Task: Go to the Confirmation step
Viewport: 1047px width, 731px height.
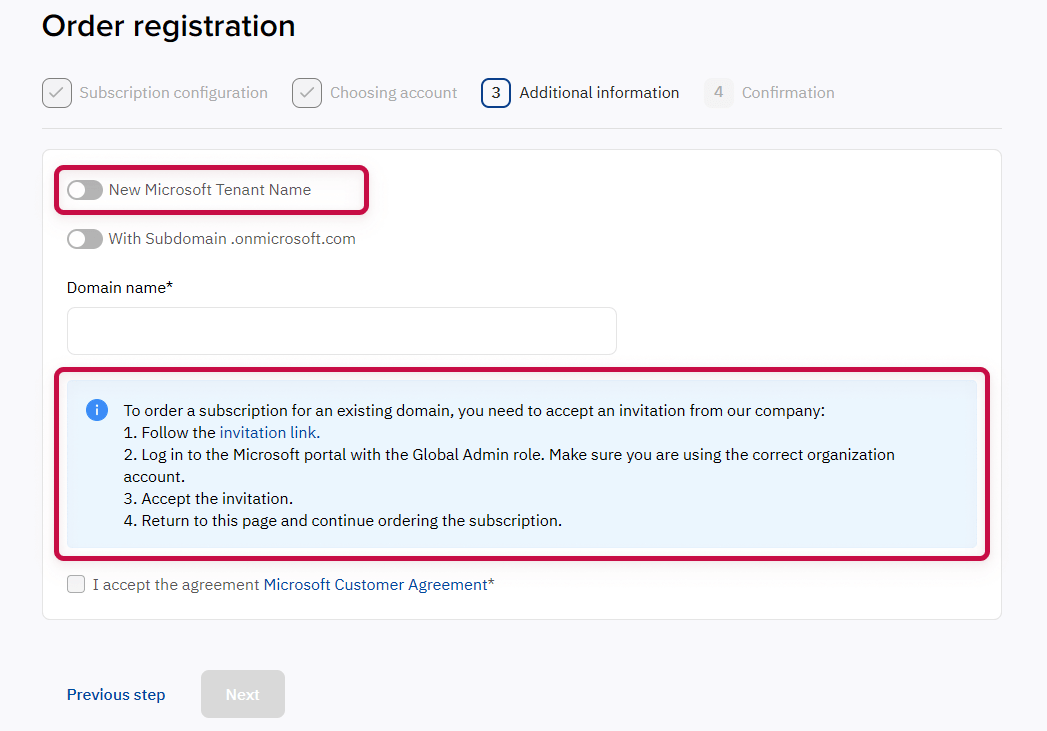Action: [x=788, y=92]
